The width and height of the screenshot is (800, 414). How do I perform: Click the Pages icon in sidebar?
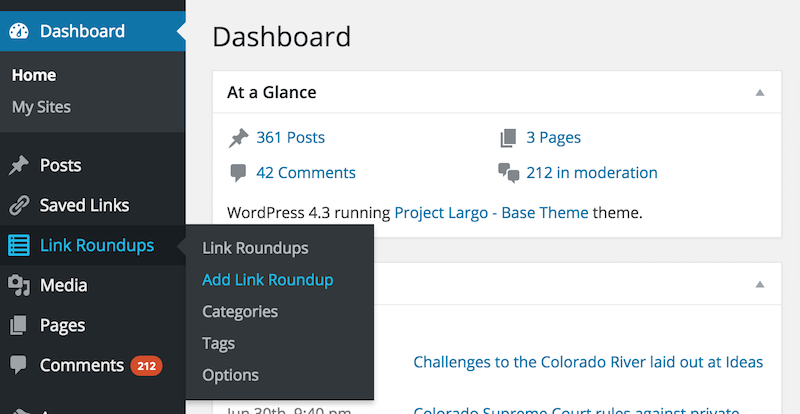[x=18, y=325]
